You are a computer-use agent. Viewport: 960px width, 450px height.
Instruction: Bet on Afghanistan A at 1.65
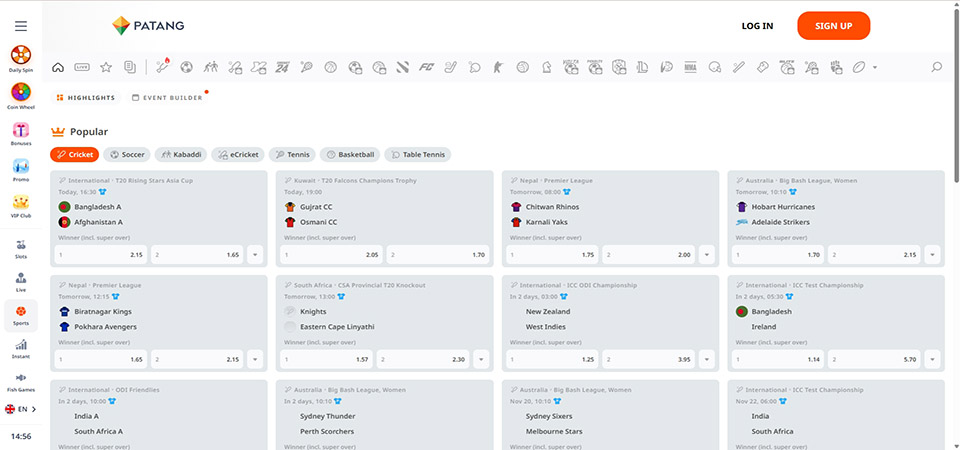pyautogui.click(x=197, y=255)
